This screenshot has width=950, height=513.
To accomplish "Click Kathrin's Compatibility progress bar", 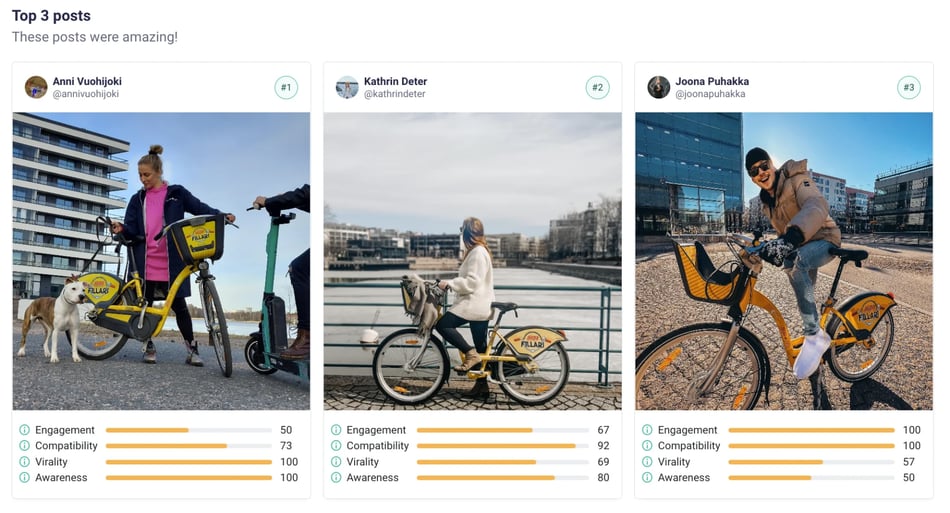I will pos(503,446).
